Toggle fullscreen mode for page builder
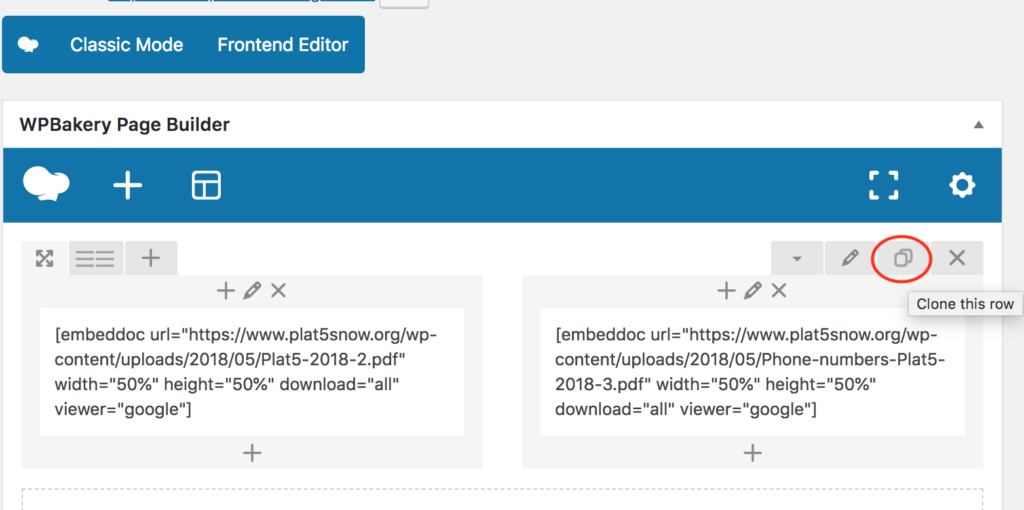The height and width of the screenshot is (510, 1024). (884, 185)
